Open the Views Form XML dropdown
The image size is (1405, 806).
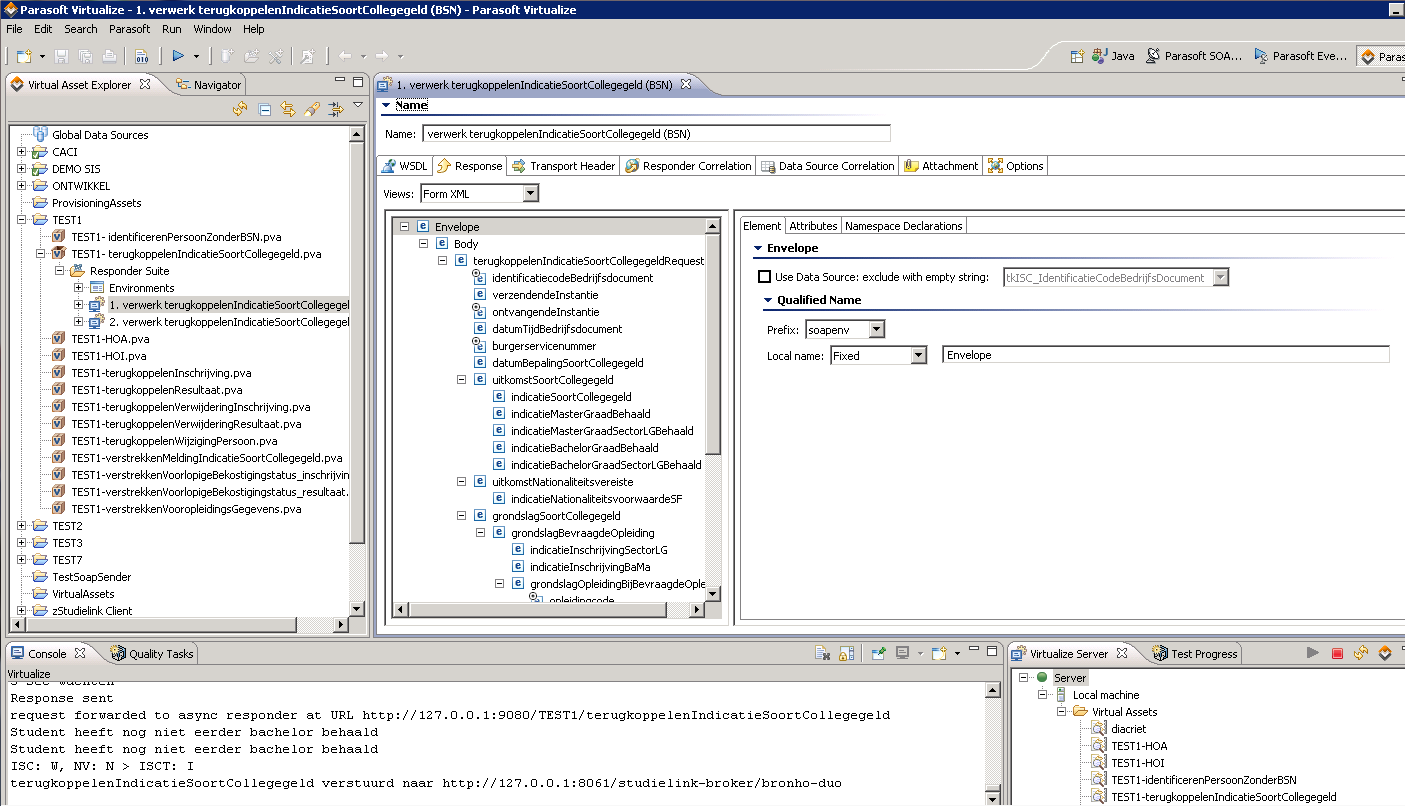coord(531,193)
